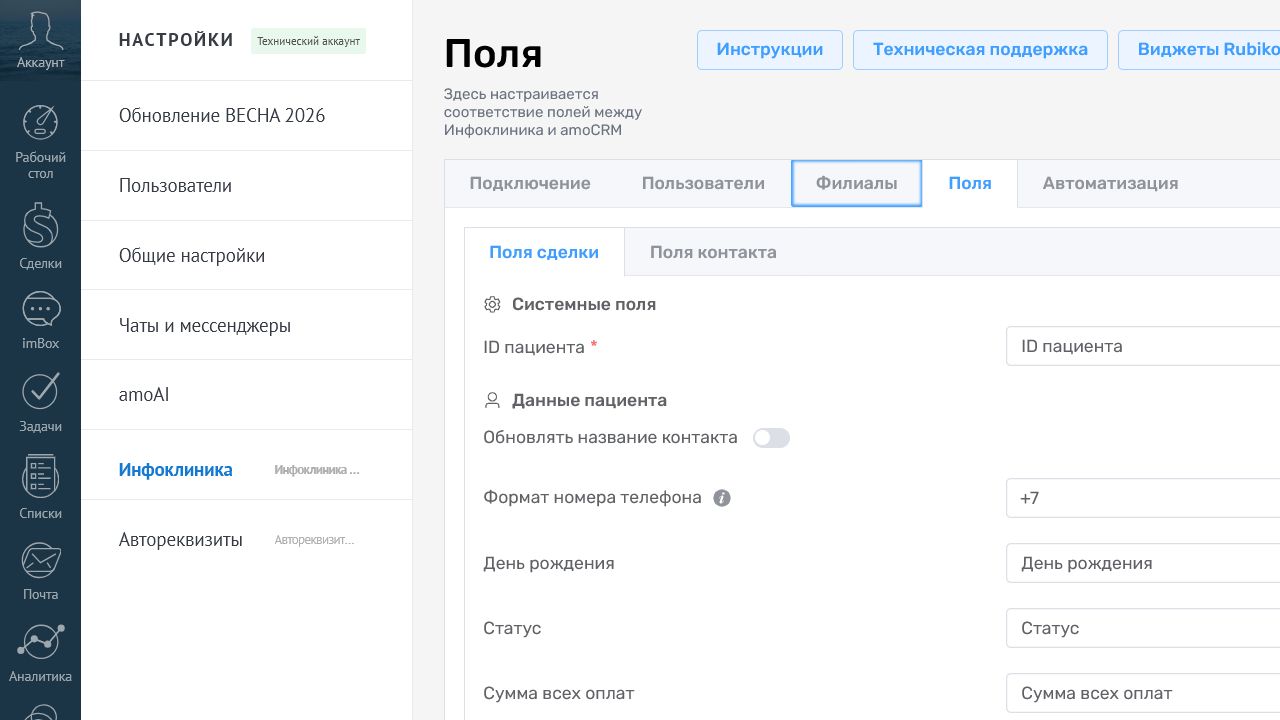This screenshot has width=1280, height=720.
Task: Open Сумма всех оплат dropdown
Action: [x=1143, y=693]
